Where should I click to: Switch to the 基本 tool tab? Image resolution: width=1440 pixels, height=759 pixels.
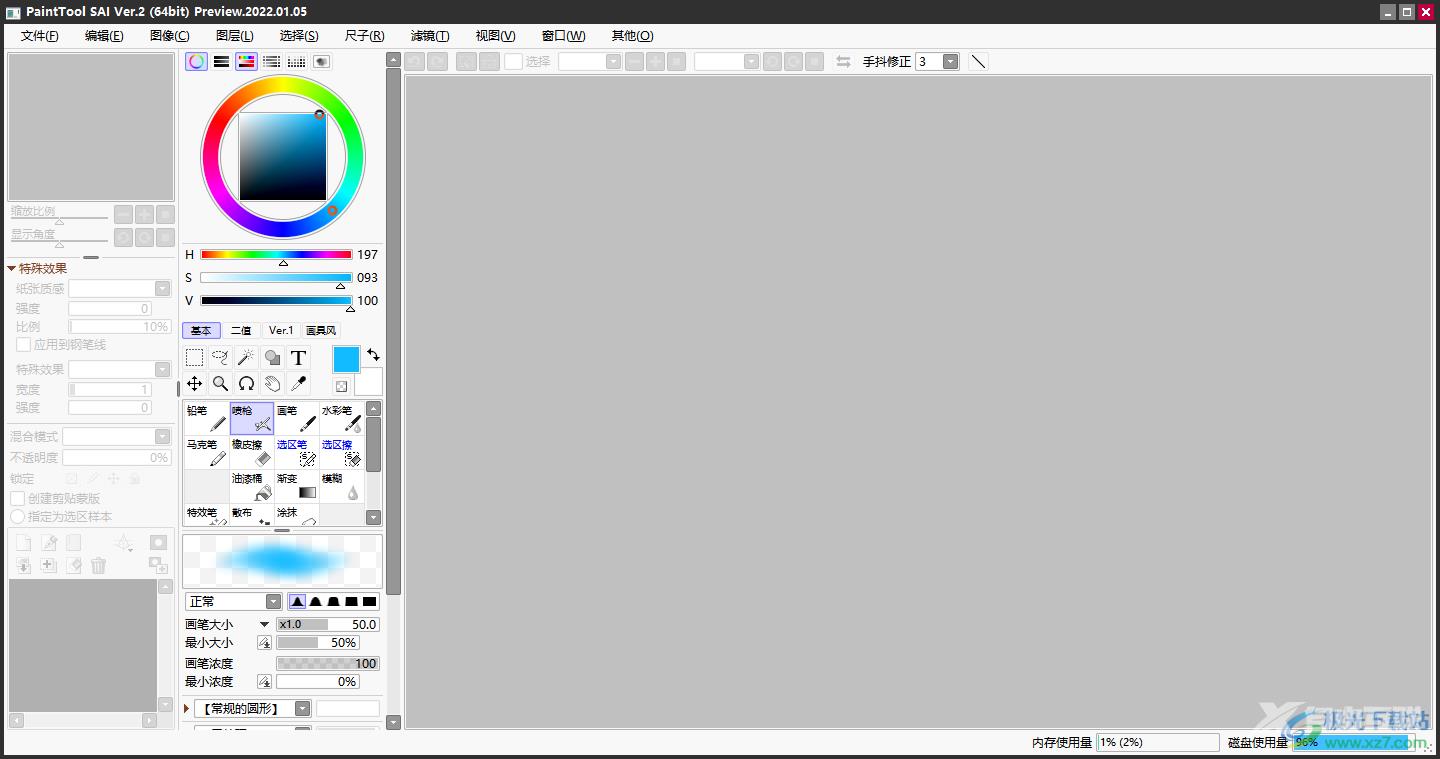click(x=201, y=330)
